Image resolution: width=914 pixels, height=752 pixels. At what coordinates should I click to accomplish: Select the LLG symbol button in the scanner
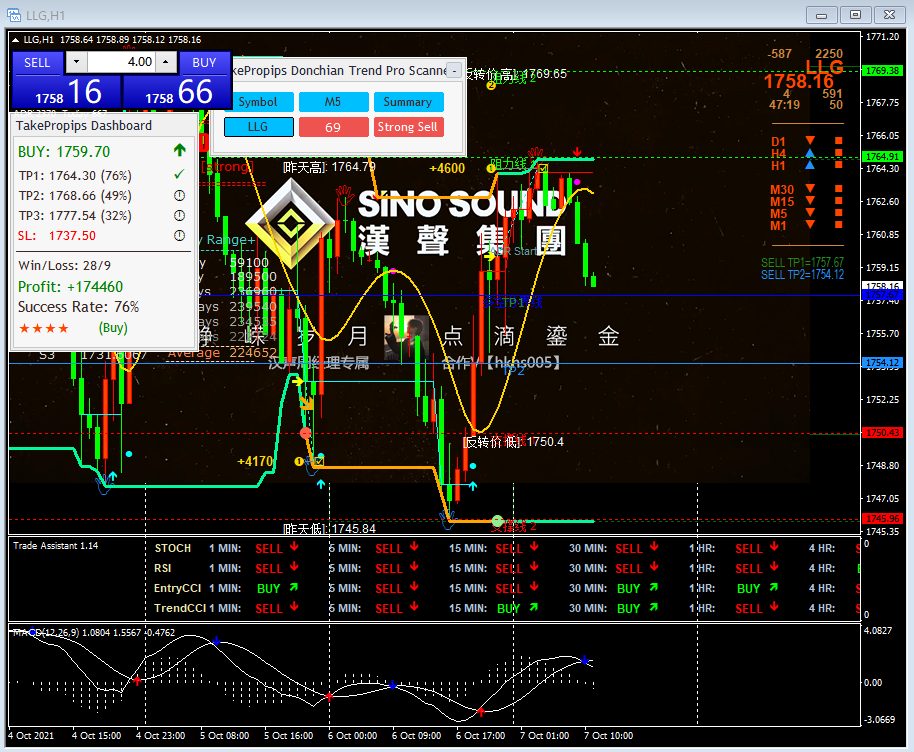[x=258, y=127]
